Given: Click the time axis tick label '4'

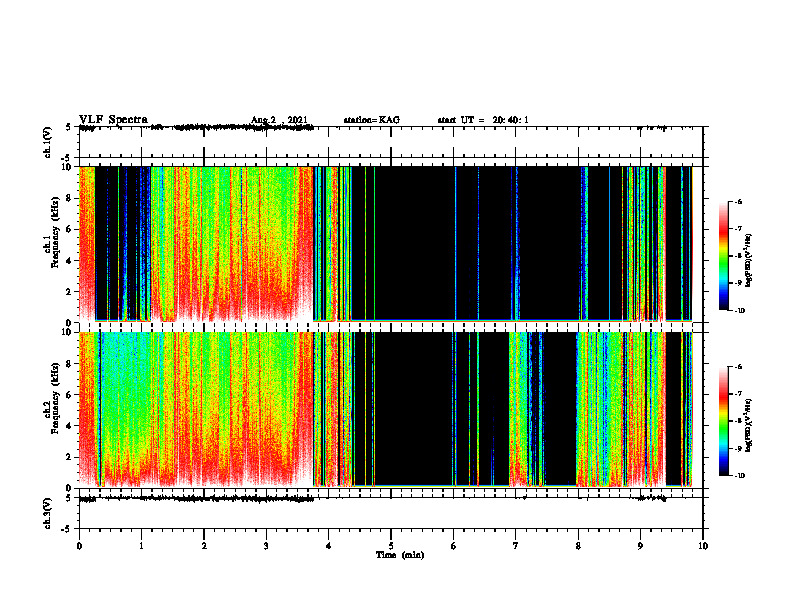Looking at the screenshot, I should coord(329,546).
